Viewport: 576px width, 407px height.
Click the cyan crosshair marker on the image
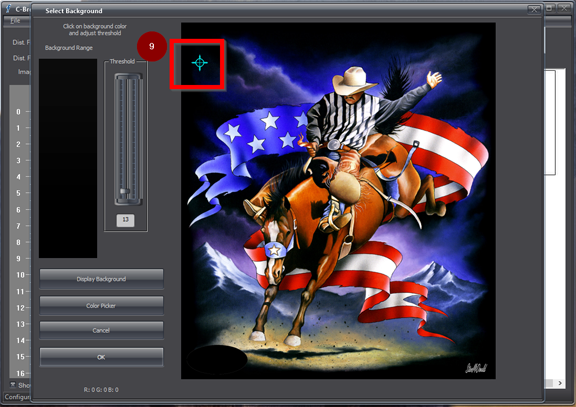(x=199, y=63)
